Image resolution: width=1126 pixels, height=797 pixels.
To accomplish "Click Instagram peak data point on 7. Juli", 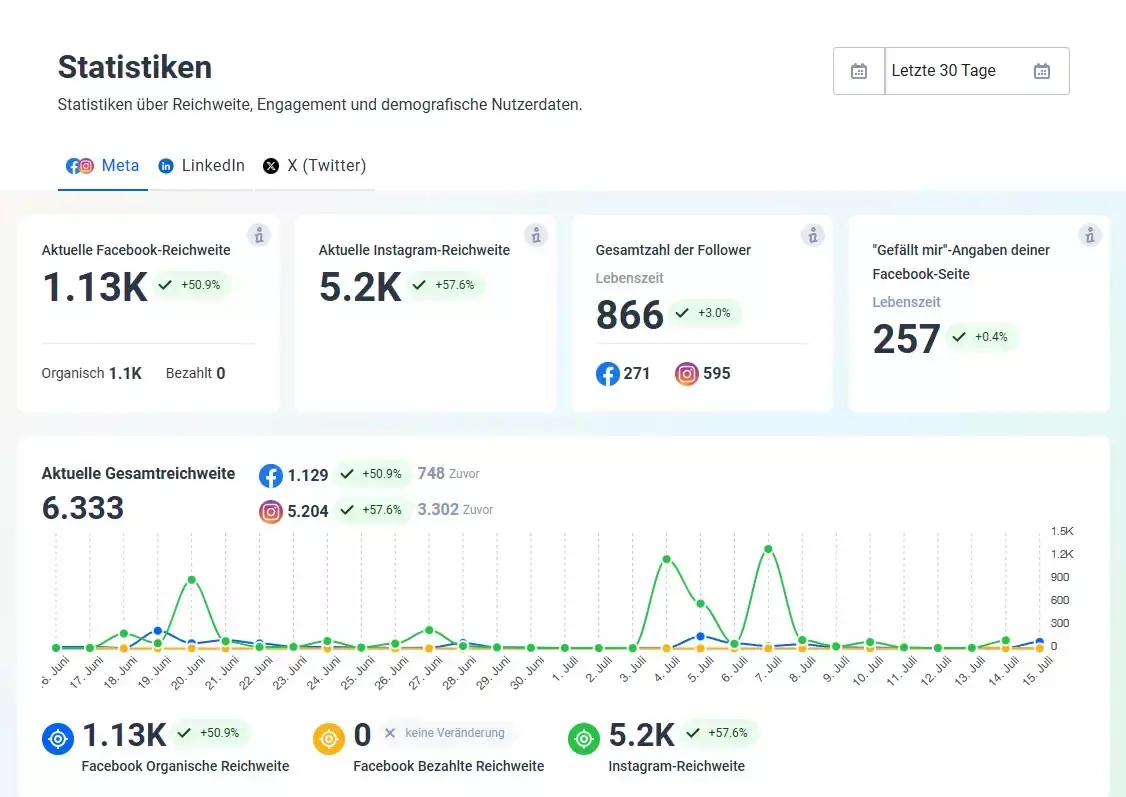I will pyautogui.click(x=768, y=549).
